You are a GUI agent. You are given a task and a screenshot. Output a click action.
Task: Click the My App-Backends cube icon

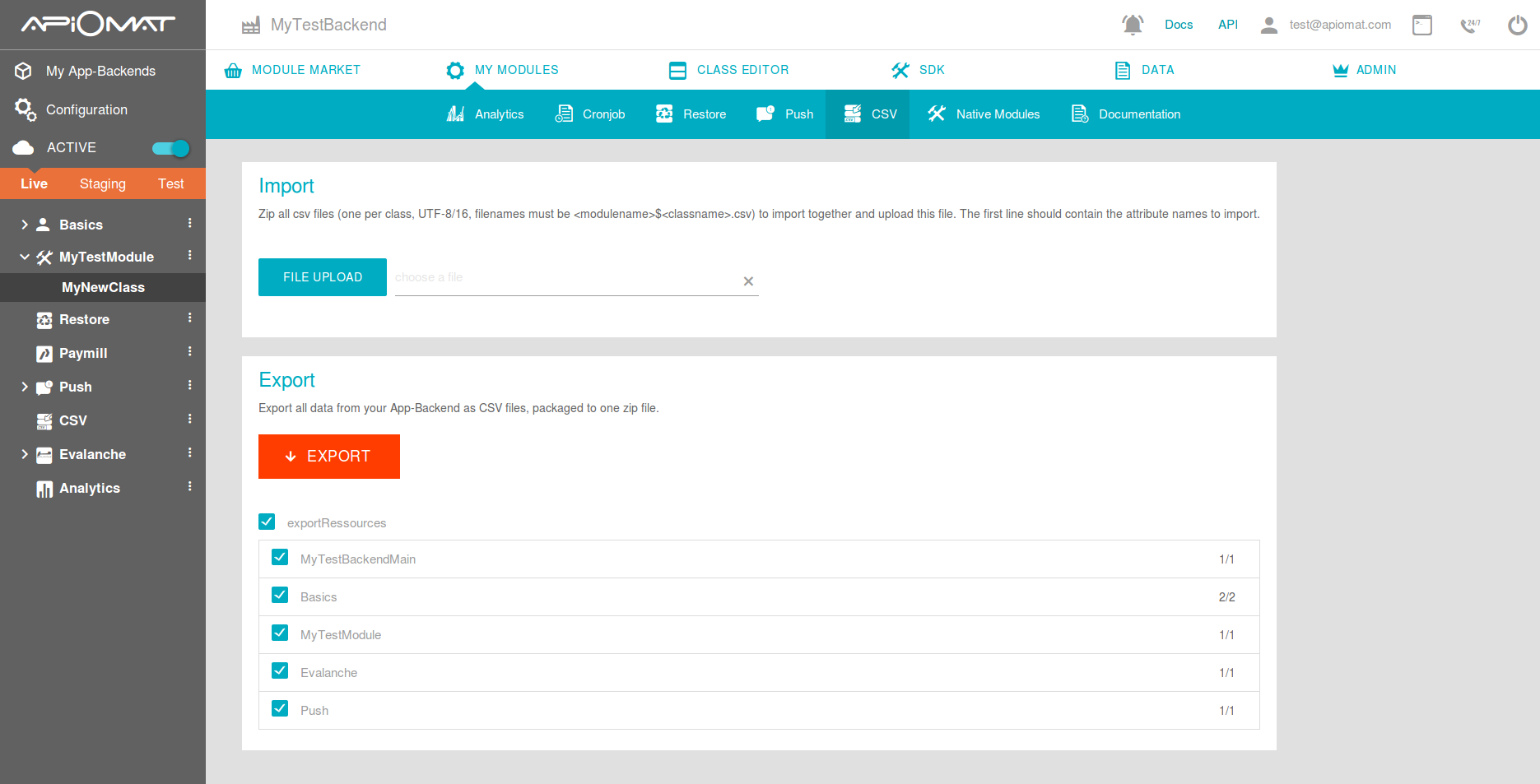coord(24,71)
